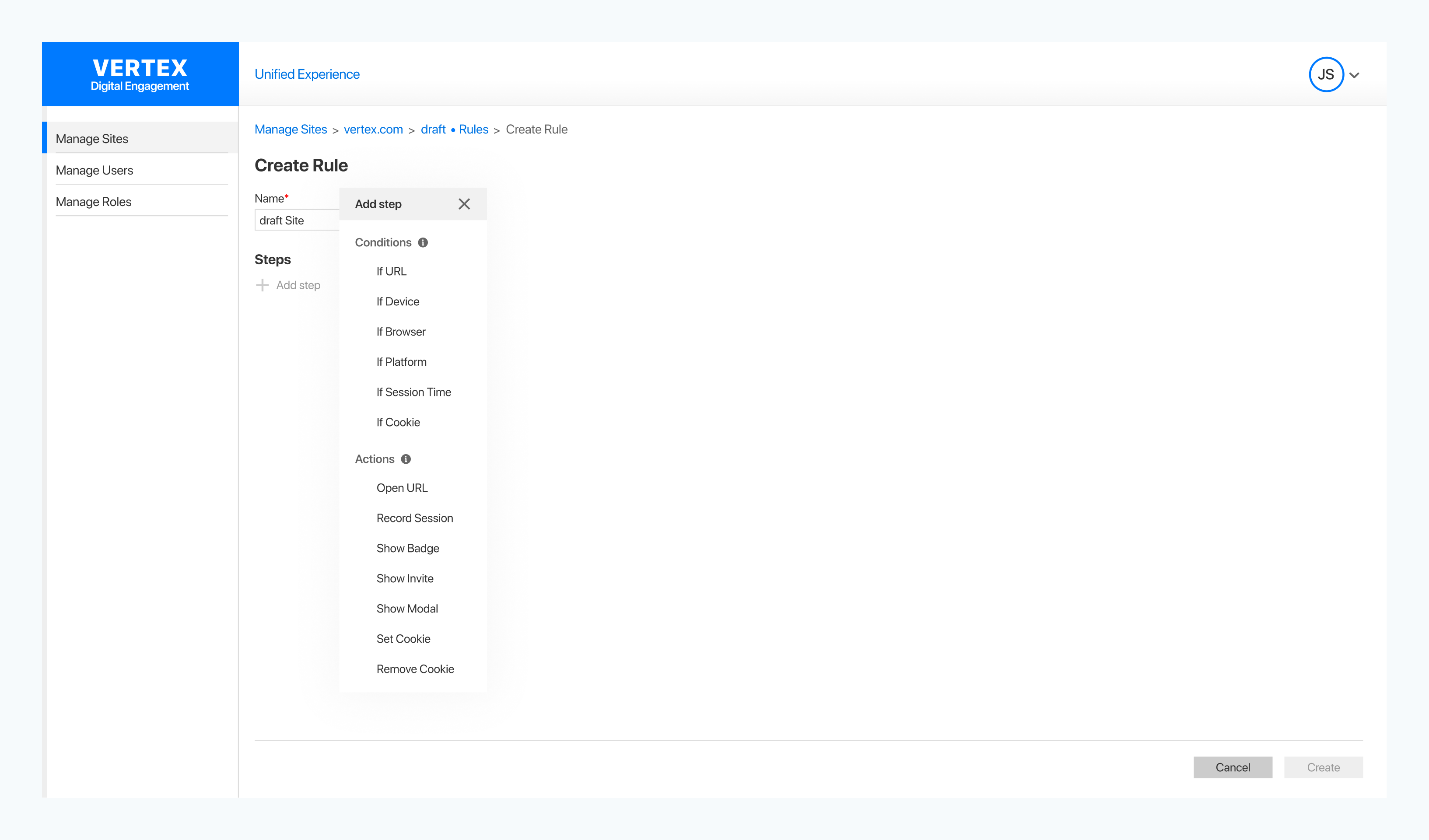Click the plus icon beside Add step
The image size is (1429, 840).
click(x=262, y=285)
